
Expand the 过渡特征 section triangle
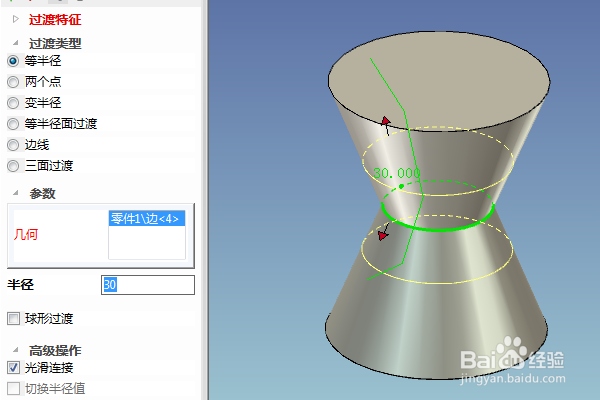click(16, 19)
